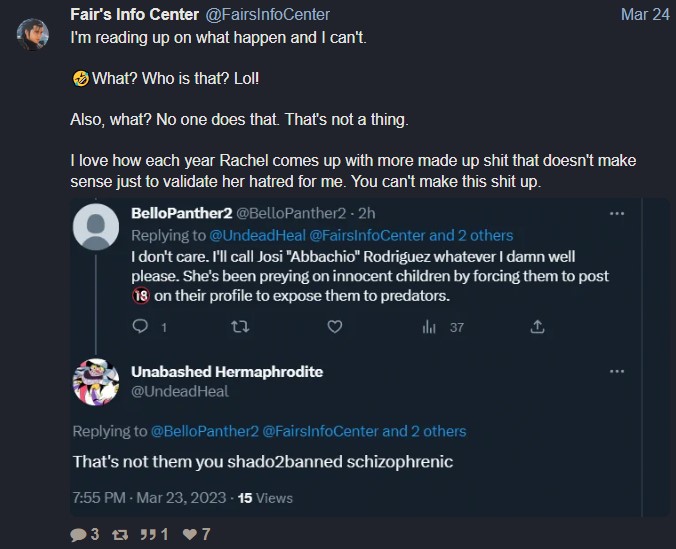
Task: Click the @FairsInfoCenter handle at top
Action: click(268, 14)
